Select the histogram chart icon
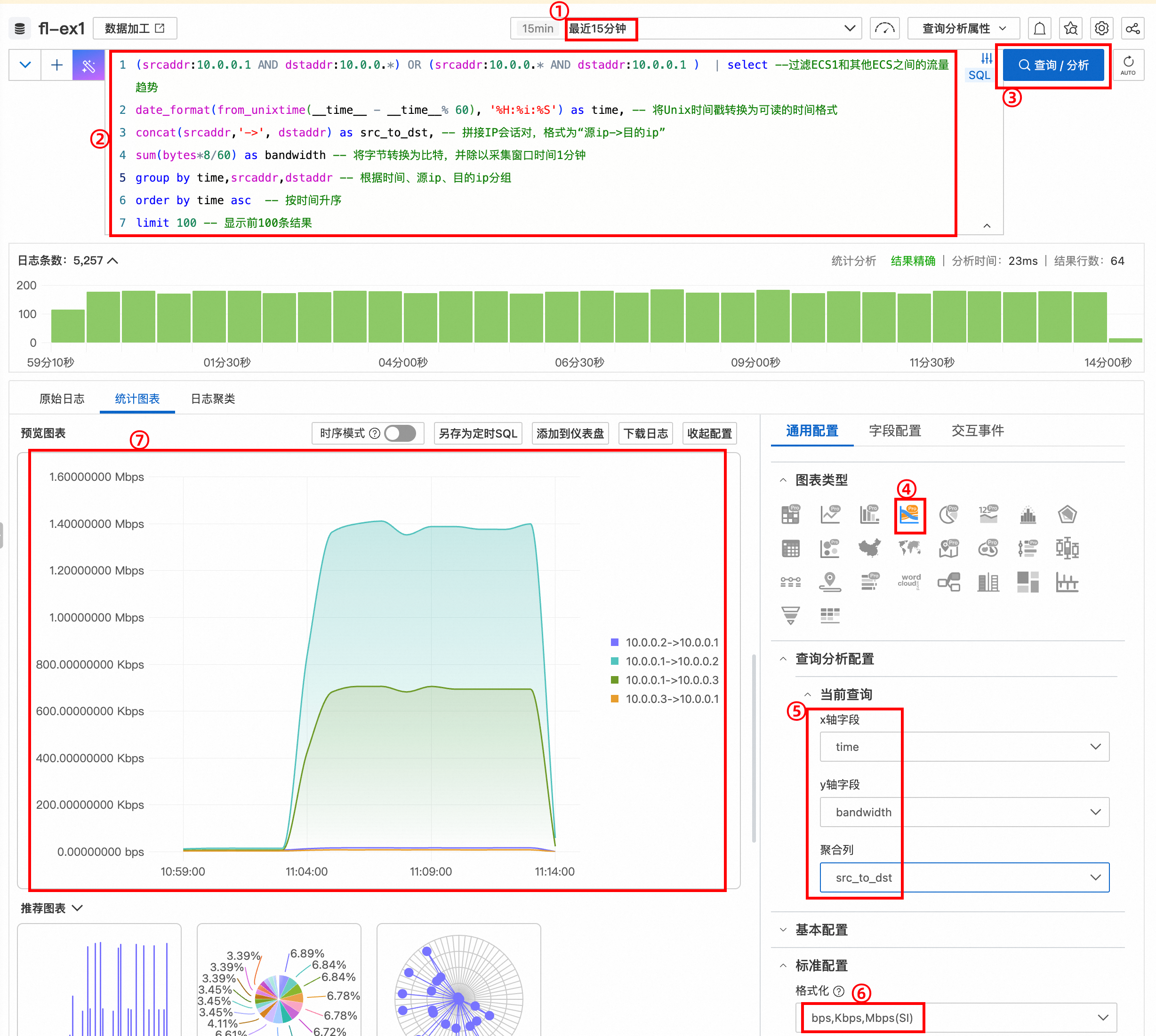The height and width of the screenshot is (1036, 1156). (x=1028, y=514)
